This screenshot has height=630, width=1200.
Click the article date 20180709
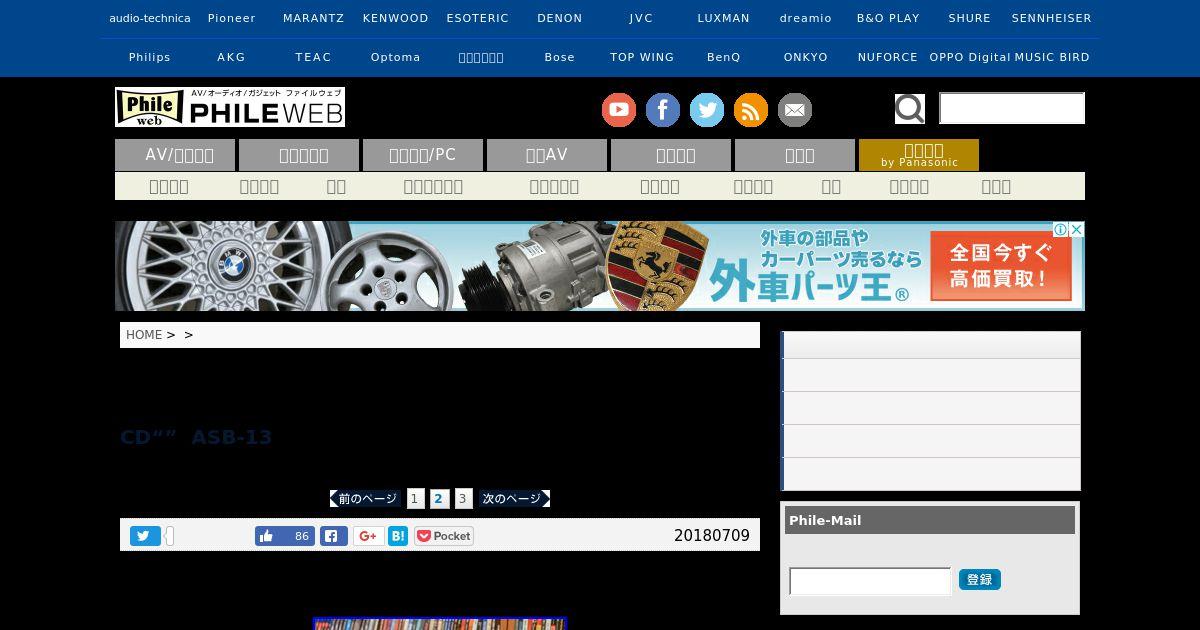point(712,536)
